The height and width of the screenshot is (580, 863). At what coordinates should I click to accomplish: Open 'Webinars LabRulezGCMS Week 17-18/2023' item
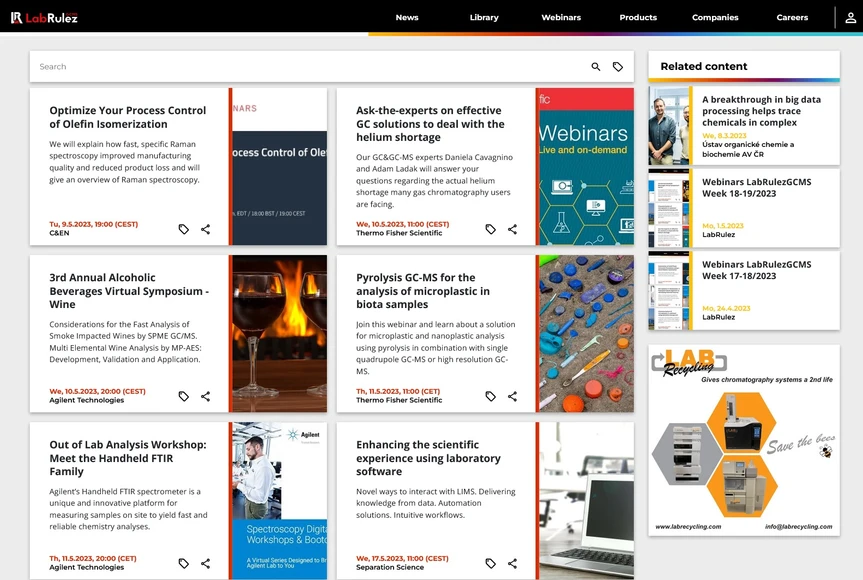756,270
